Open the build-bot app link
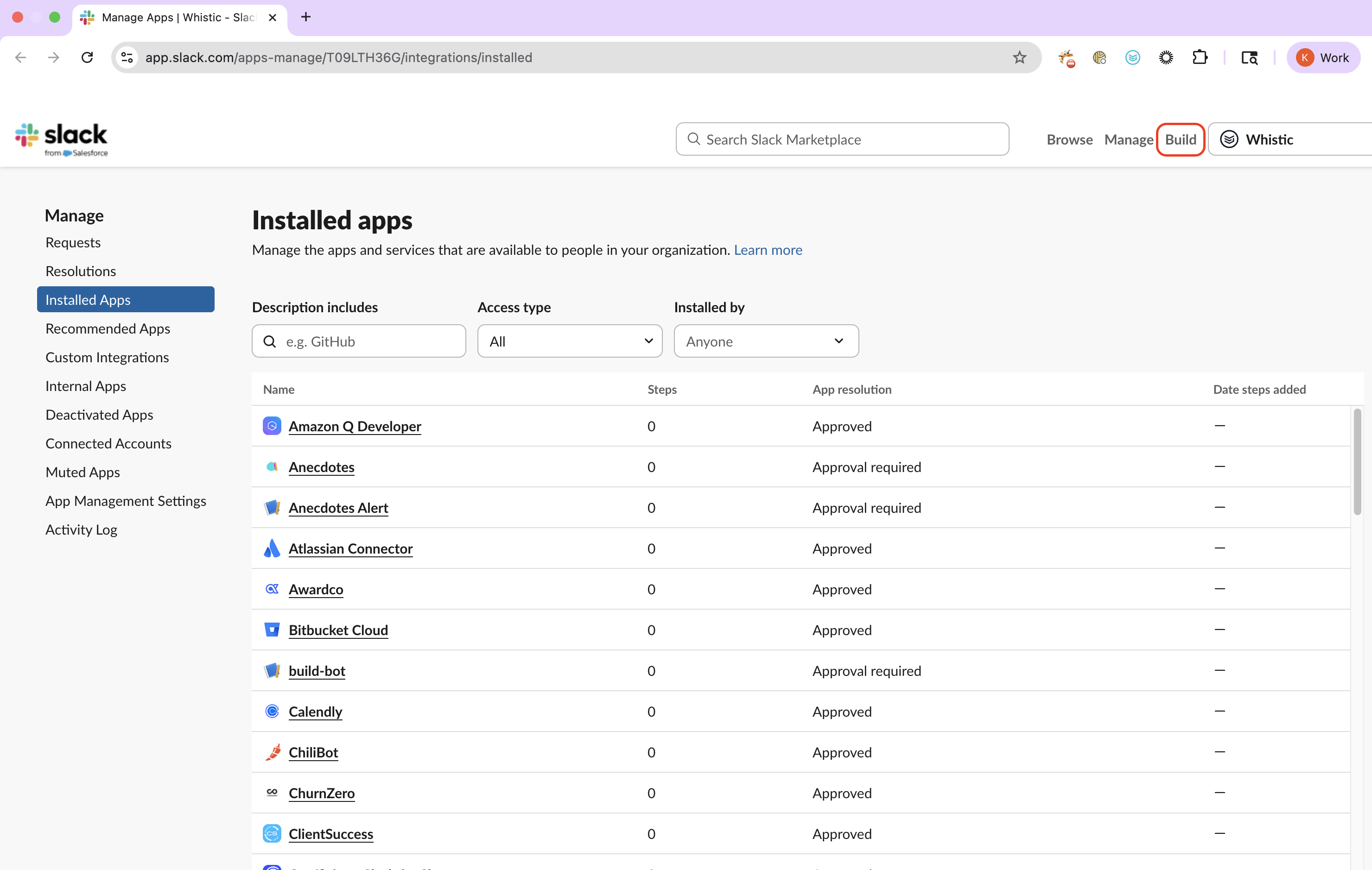The width and height of the screenshot is (1372, 870). (317, 670)
